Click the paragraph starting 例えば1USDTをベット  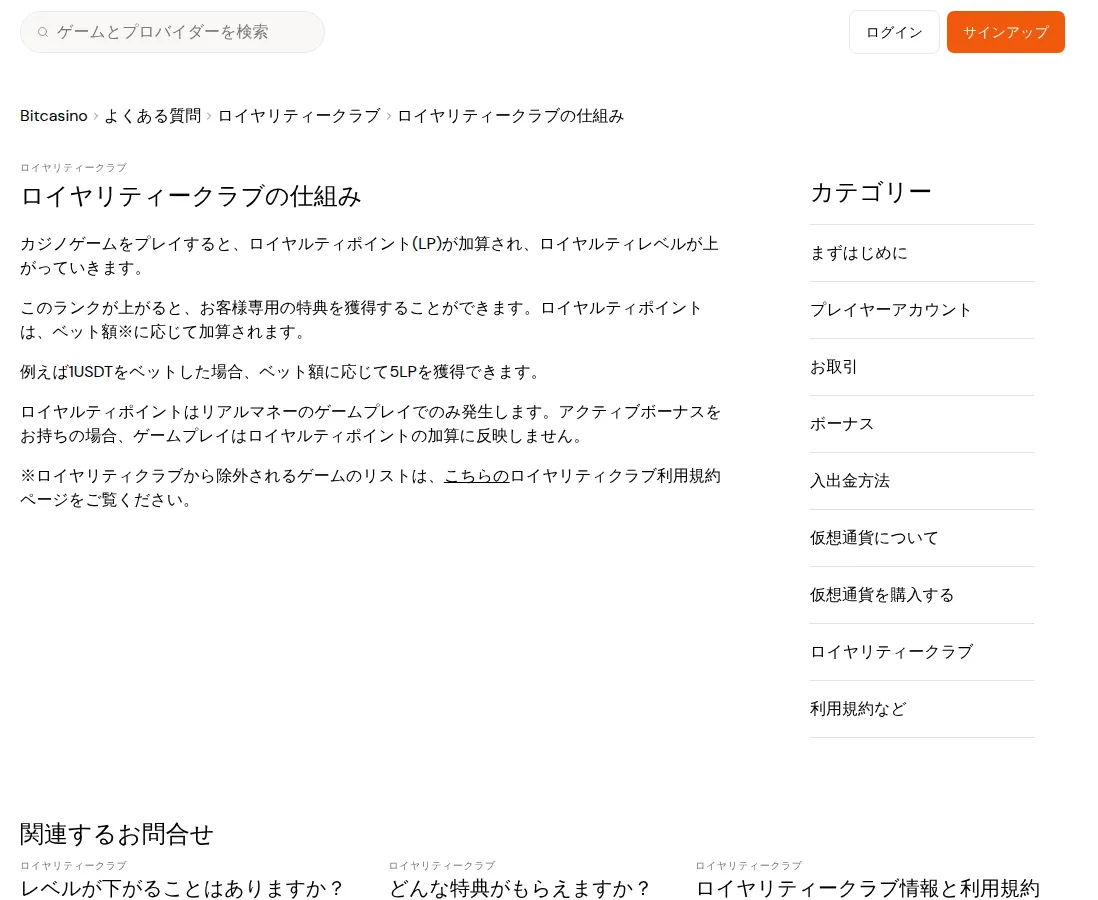point(282,372)
